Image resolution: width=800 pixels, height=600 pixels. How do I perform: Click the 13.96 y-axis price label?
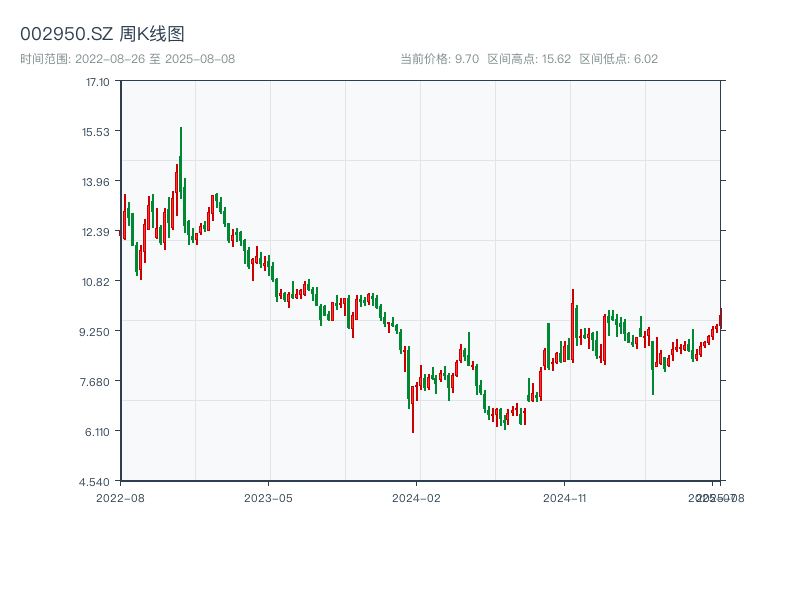click(96, 181)
